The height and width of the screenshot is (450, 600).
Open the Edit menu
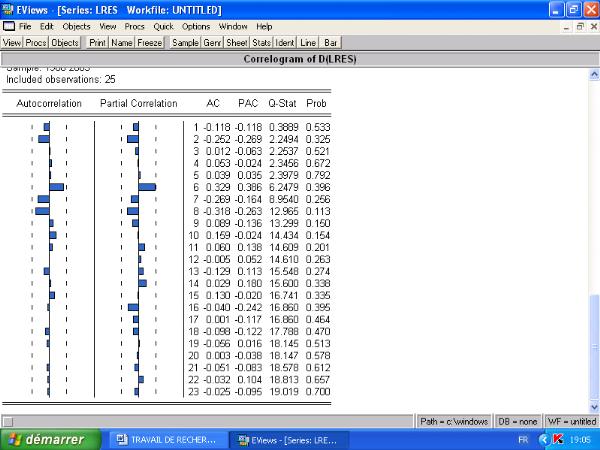coord(47,26)
